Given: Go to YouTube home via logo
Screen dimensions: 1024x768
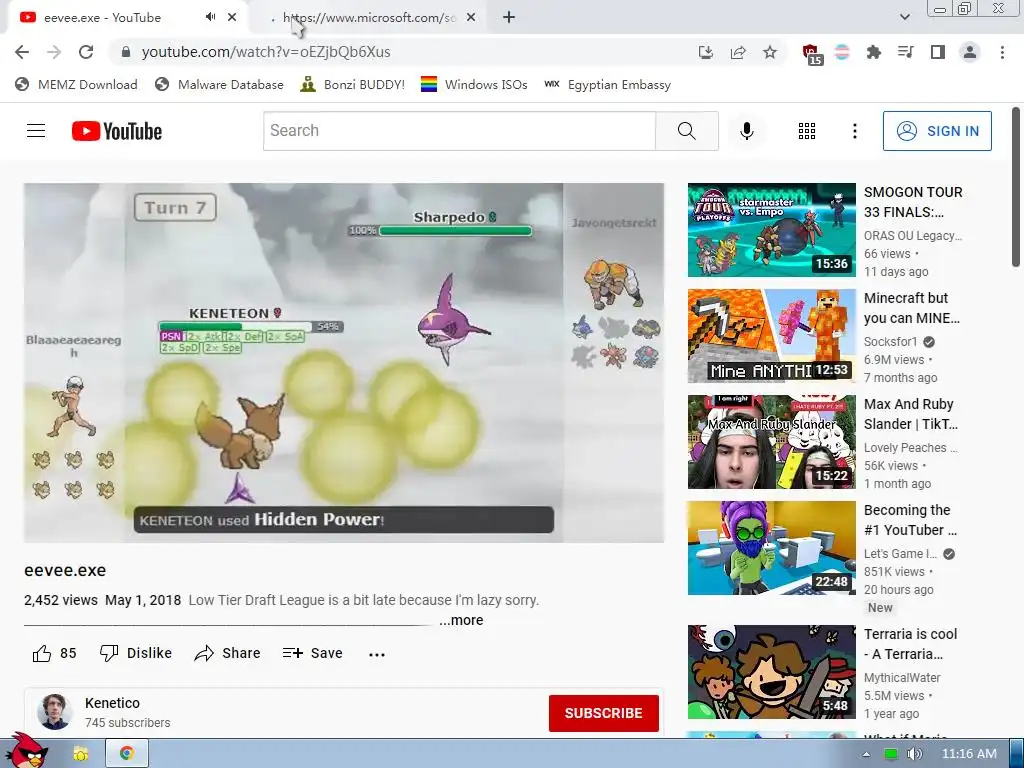Looking at the screenshot, I should click(x=117, y=131).
